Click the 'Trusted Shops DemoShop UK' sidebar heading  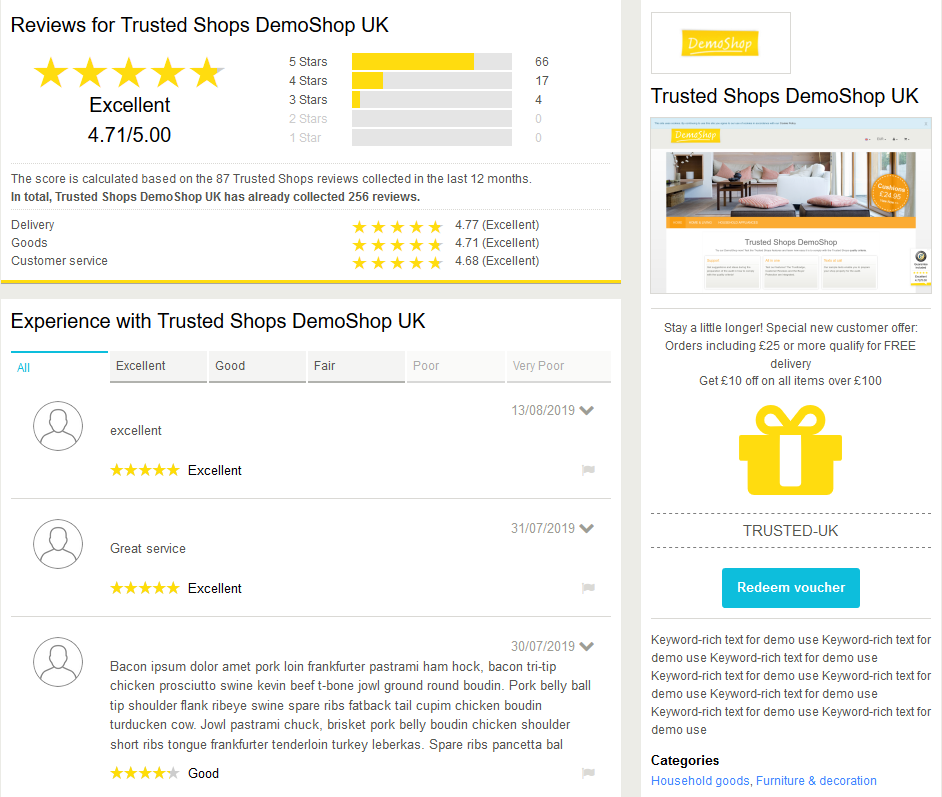coord(785,96)
